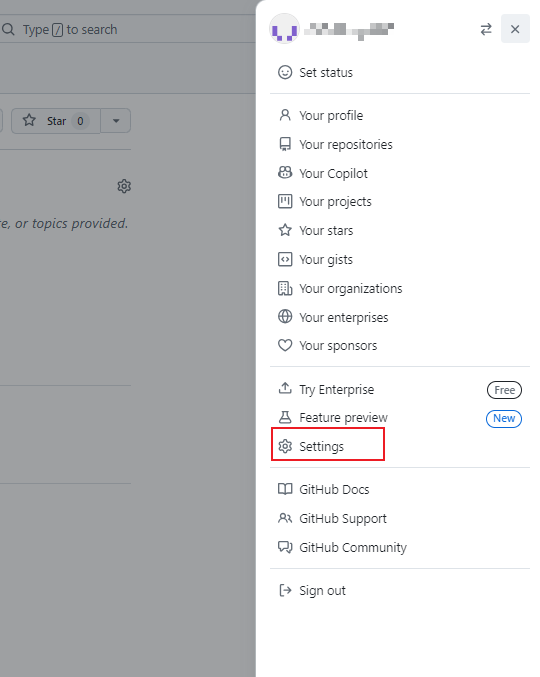Close the user menu panel

[x=515, y=29]
